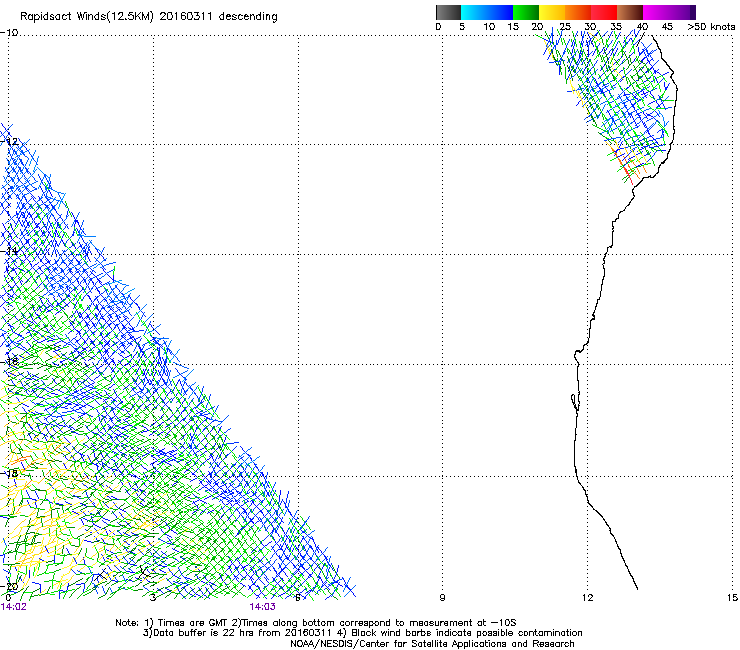The width and height of the screenshot is (740, 650).
Task: Click the 'Rapidsact Winds(12.5KM) 20160311 descending' title
Action: pyautogui.click(x=149, y=16)
